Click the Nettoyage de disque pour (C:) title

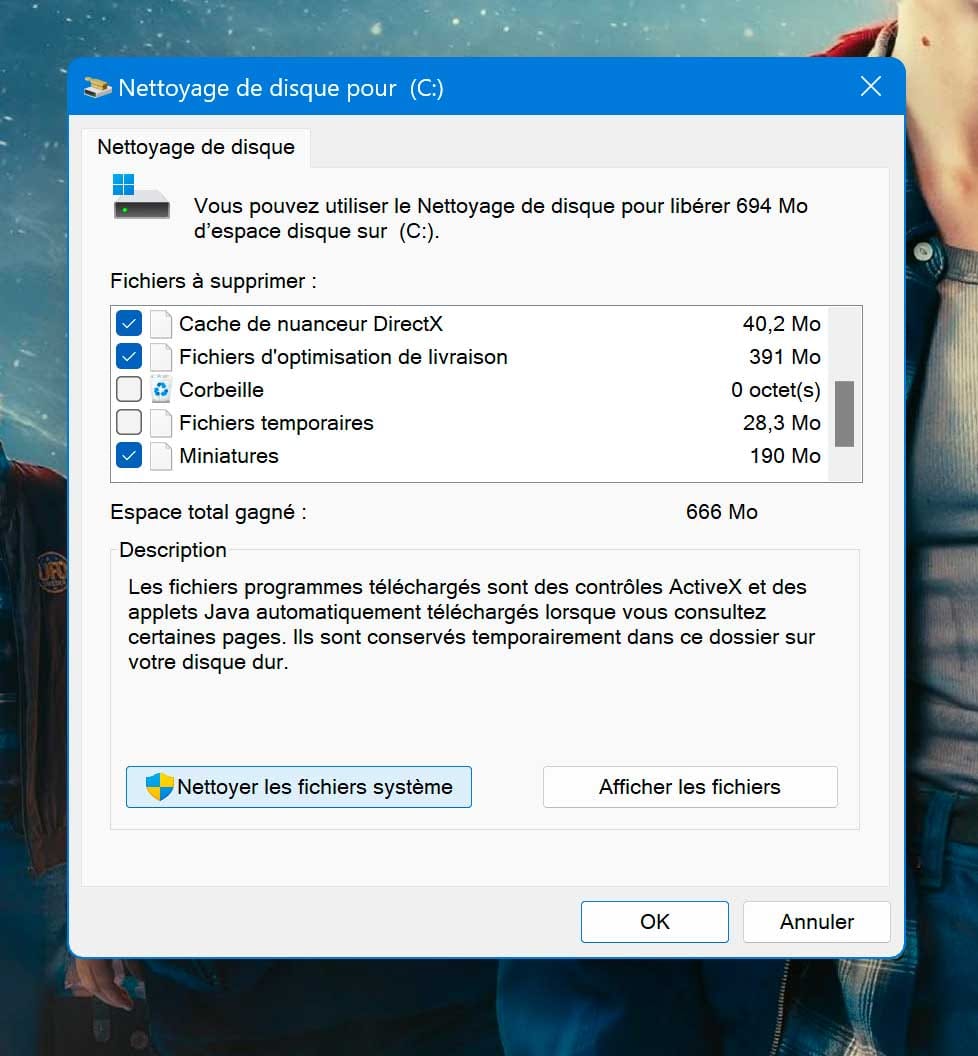pyautogui.click(x=281, y=88)
